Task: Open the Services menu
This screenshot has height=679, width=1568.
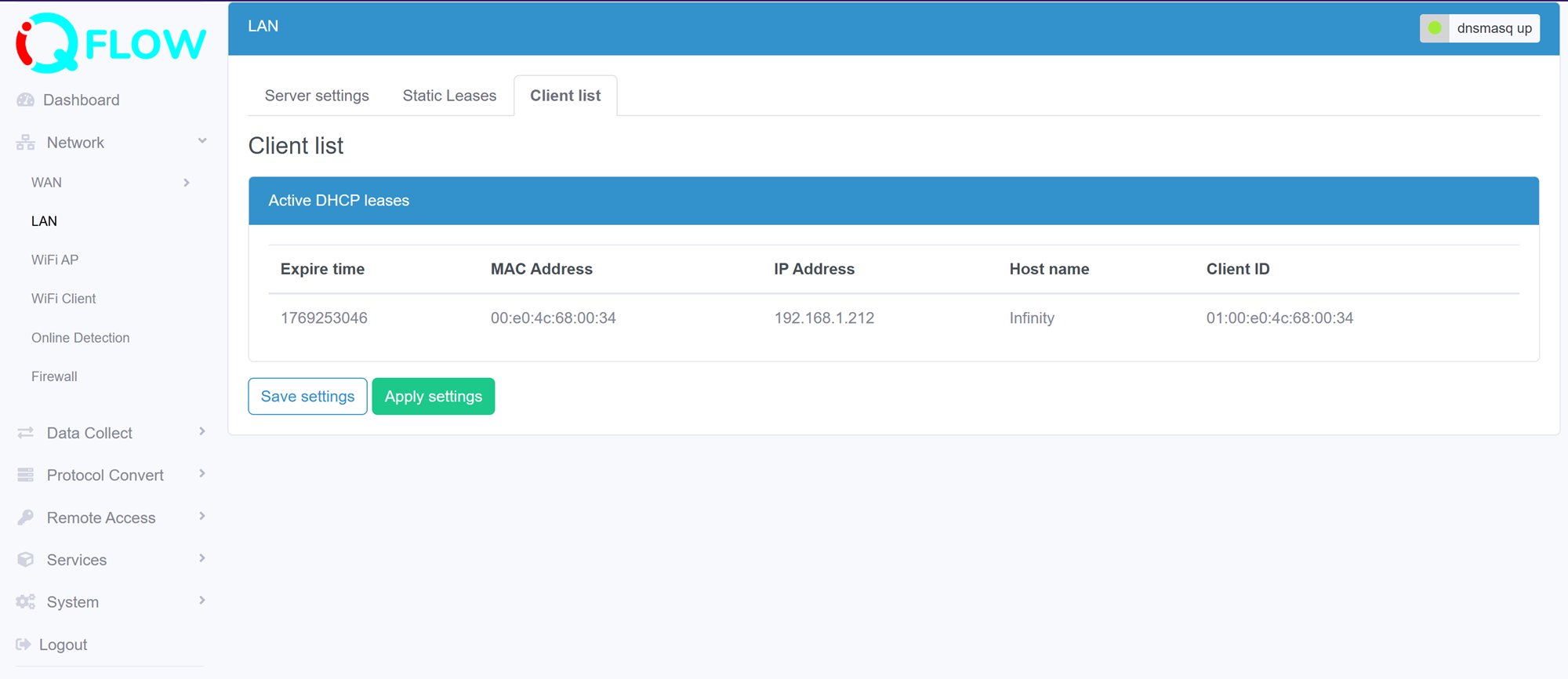Action: point(77,560)
